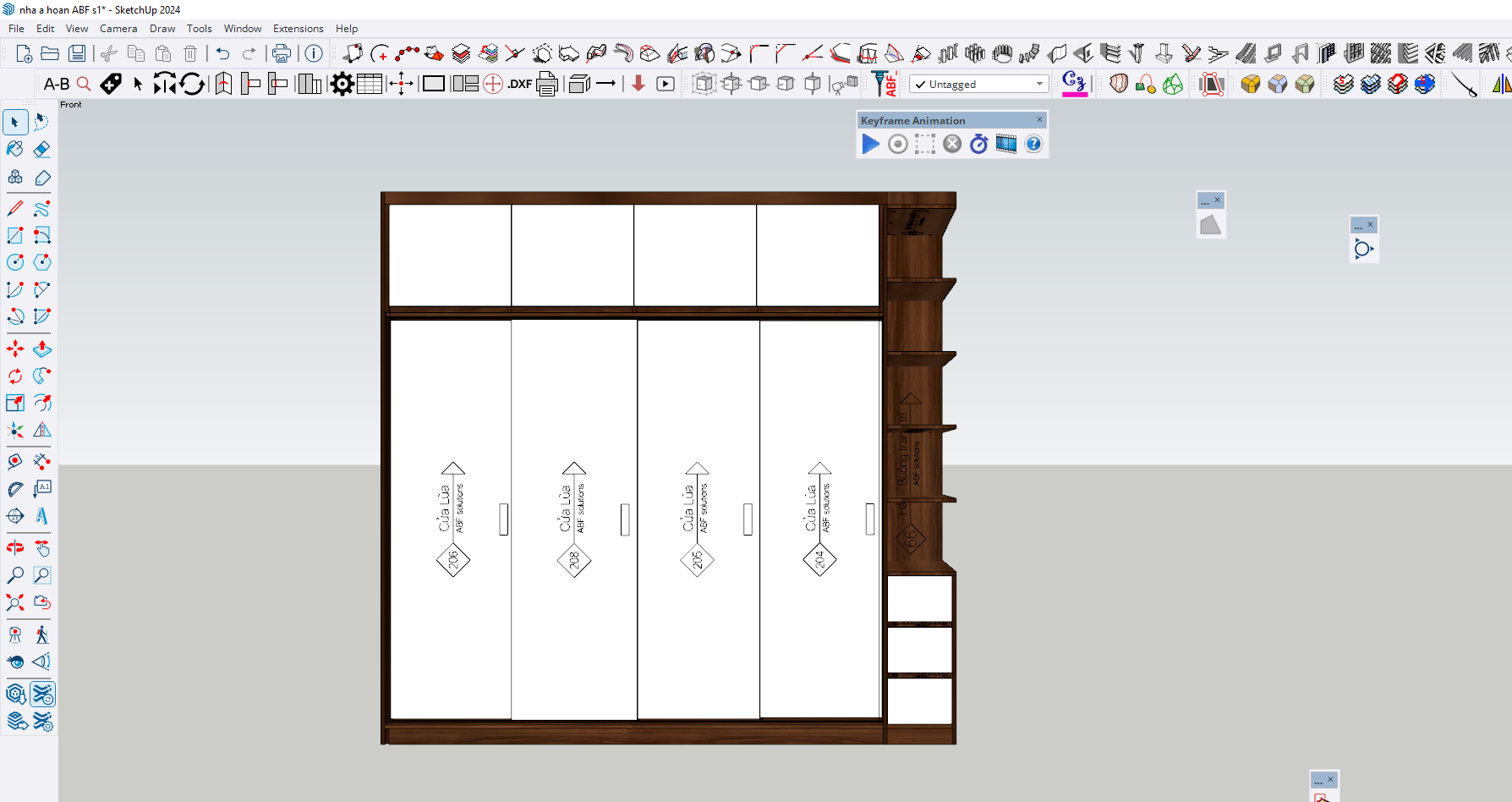Play the Keyframe Animation
This screenshot has width=1512, height=802.
[870, 145]
